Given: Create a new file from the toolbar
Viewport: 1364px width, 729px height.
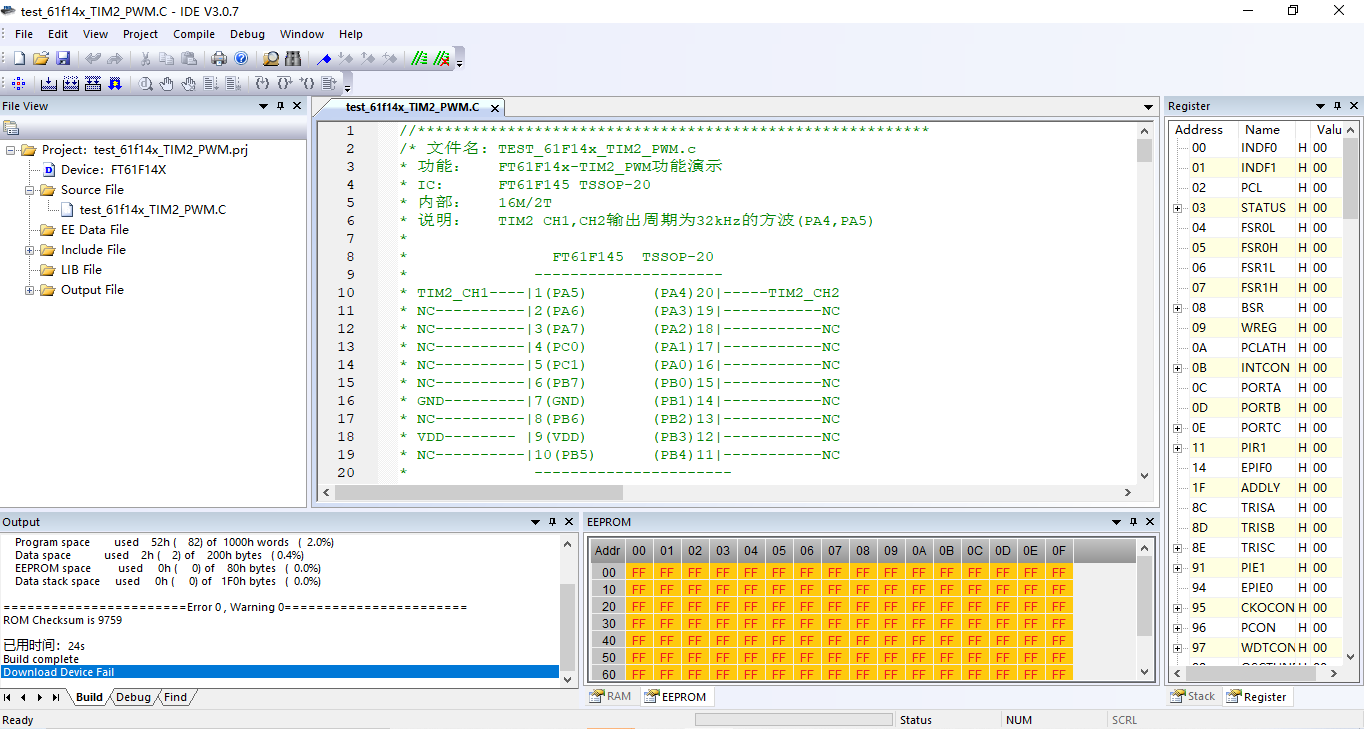Looking at the screenshot, I should (19, 59).
